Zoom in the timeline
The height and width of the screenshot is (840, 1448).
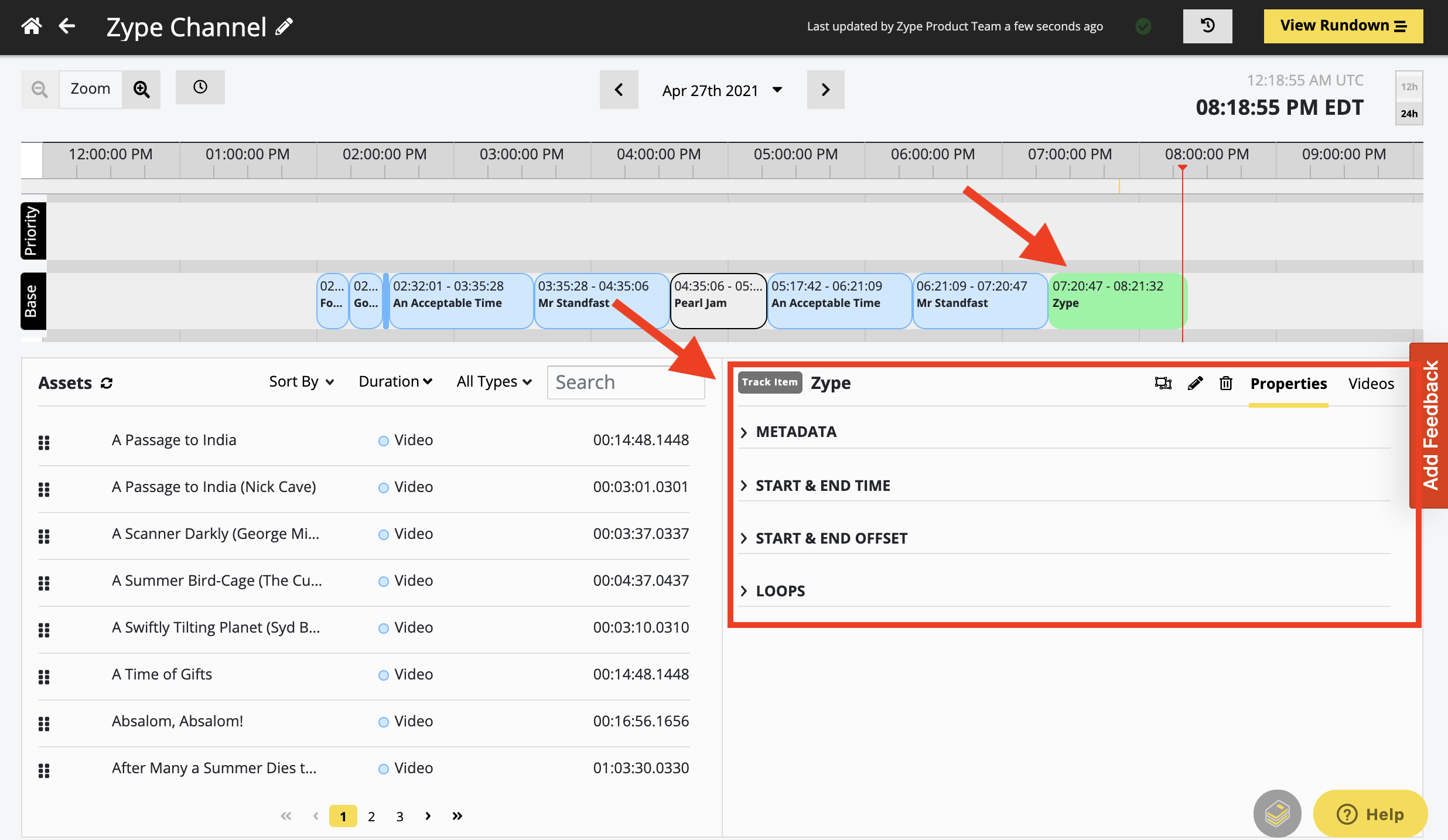141,89
